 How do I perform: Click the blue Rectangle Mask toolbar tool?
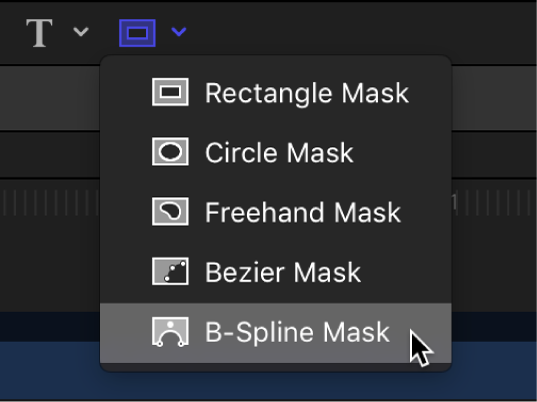pyautogui.click(x=137, y=33)
